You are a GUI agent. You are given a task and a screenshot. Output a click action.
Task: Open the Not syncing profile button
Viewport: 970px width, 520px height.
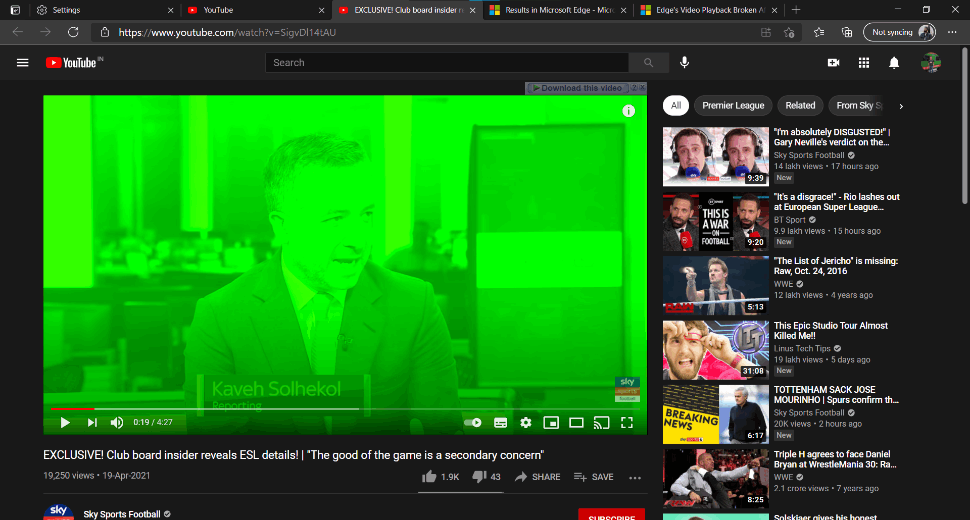(x=899, y=32)
